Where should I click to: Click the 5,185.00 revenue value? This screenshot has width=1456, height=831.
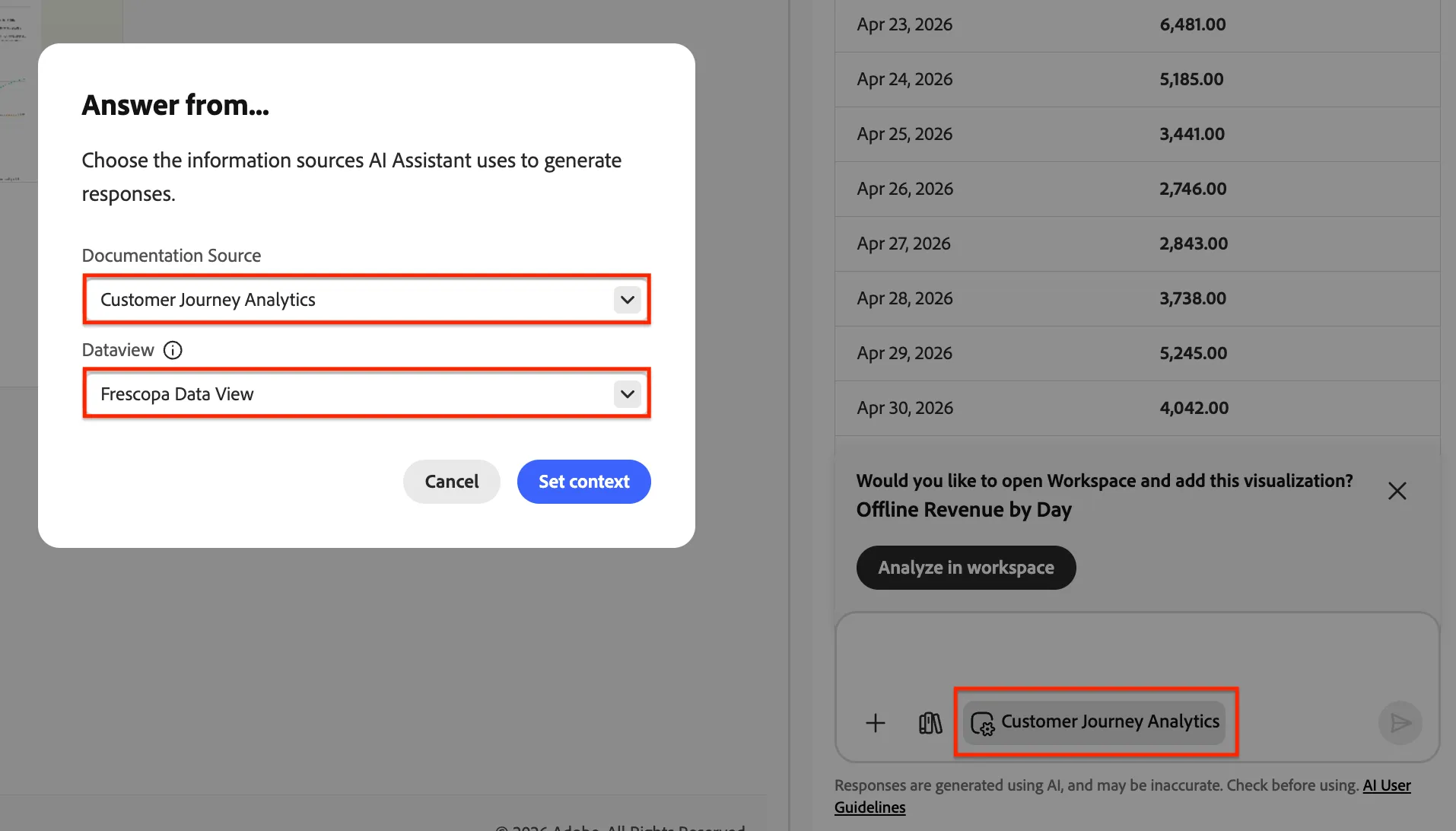click(x=1192, y=79)
